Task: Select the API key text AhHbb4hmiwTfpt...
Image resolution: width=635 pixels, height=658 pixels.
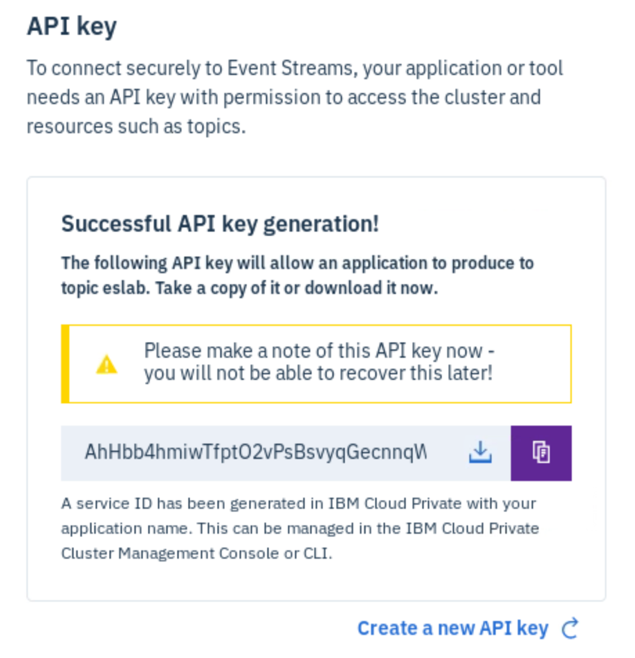Action: pyautogui.click(x=256, y=452)
